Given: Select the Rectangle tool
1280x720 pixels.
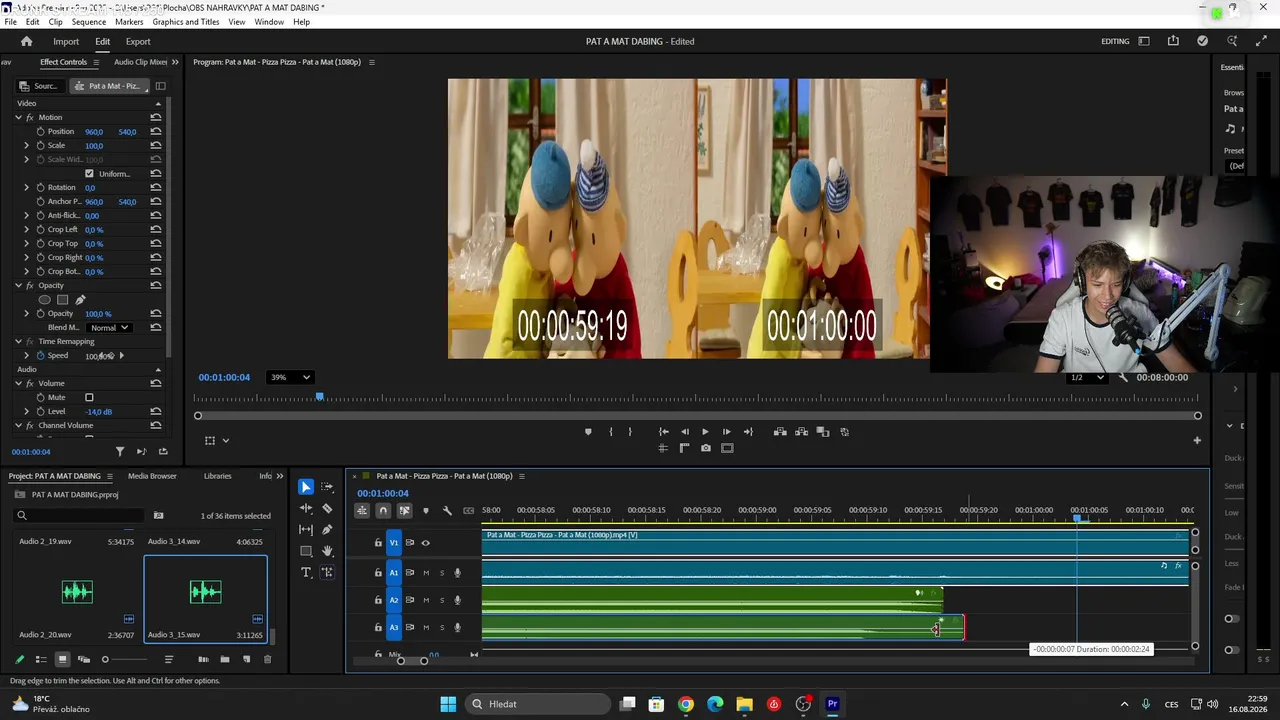Looking at the screenshot, I should (306, 551).
